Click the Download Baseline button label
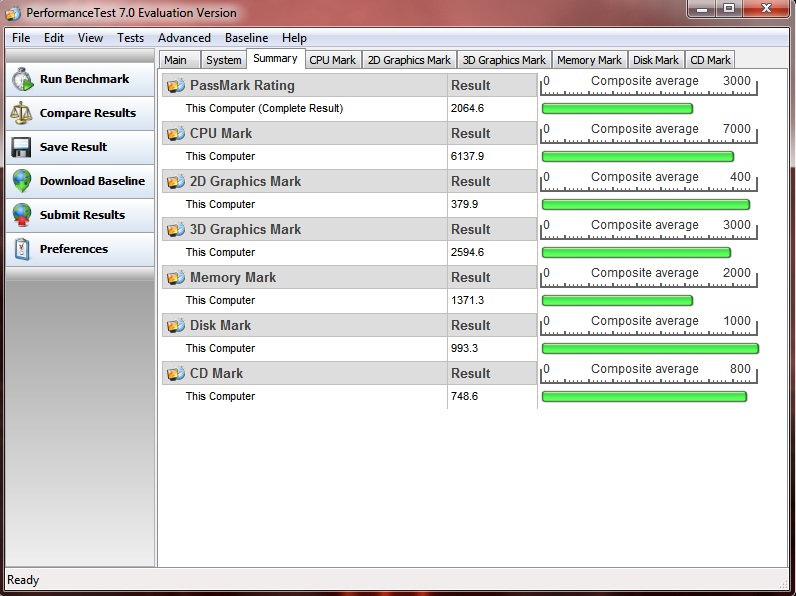This screenshot has width=796, height=596. [x=92, y=181]
